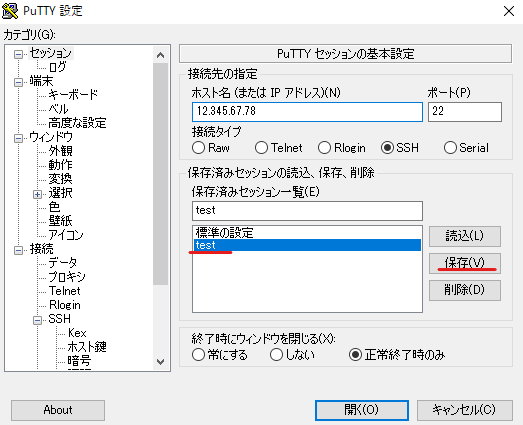Open the ウィンドウ category
Viewport: 523px width, 425px height.
tap(51, 137)
